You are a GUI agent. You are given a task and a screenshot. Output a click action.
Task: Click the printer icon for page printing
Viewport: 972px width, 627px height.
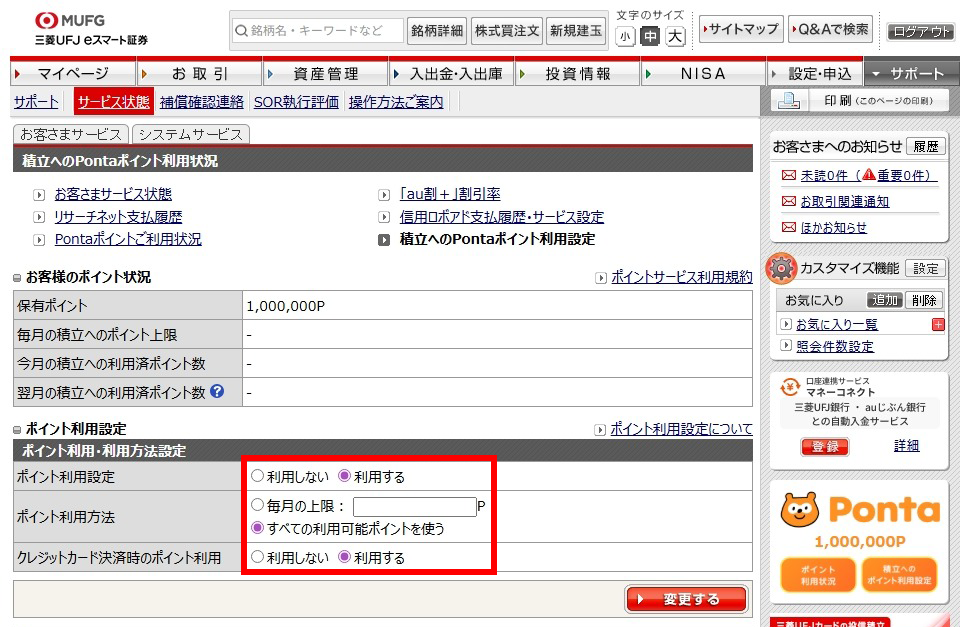(789, 101)
